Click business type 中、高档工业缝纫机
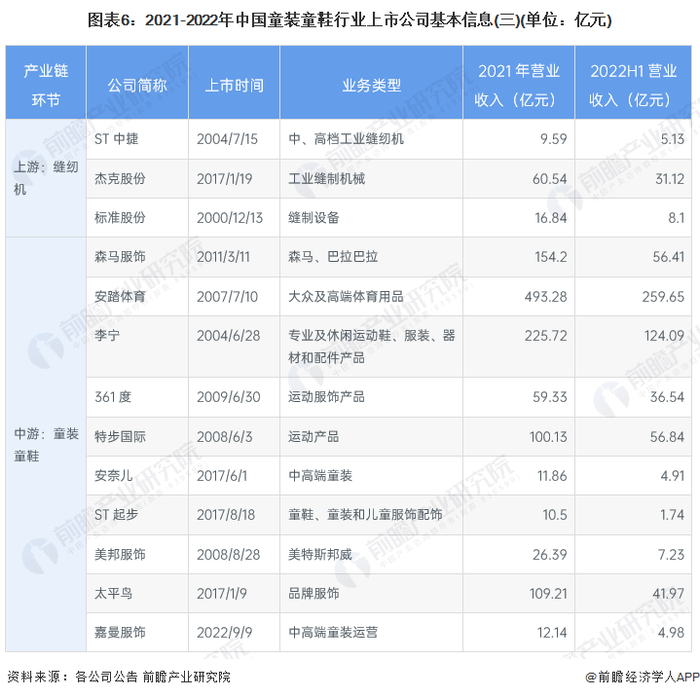 coord(346,139)
